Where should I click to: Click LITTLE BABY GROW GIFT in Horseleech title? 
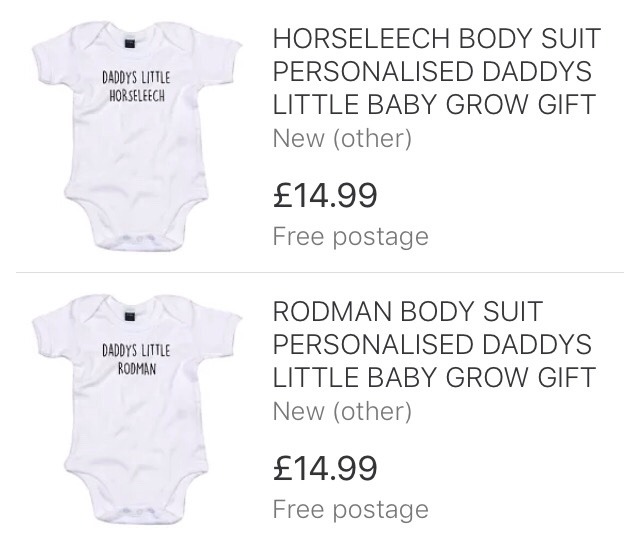point(434,105)
